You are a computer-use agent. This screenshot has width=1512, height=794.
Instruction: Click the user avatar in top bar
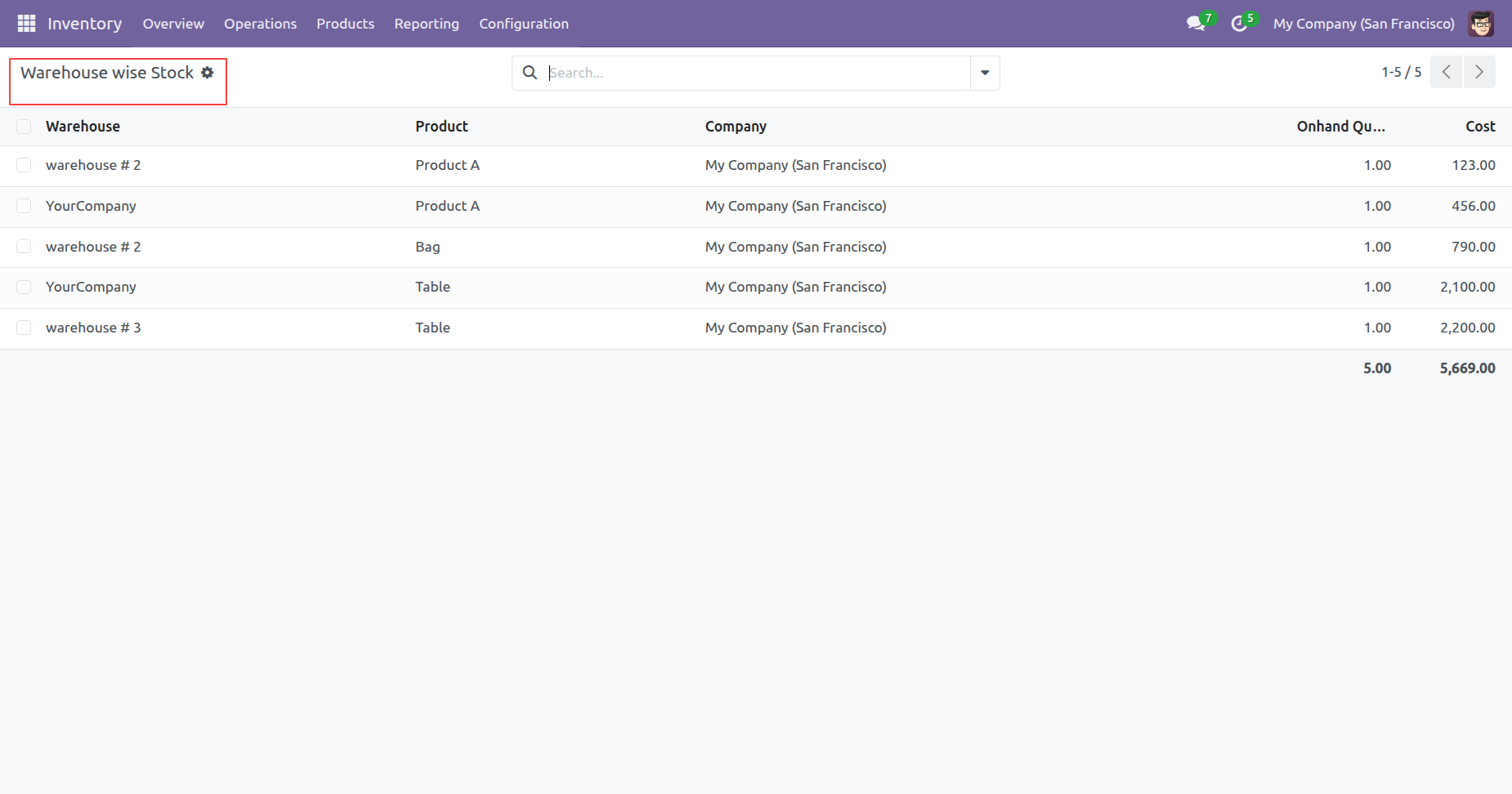click(1480, 24)
